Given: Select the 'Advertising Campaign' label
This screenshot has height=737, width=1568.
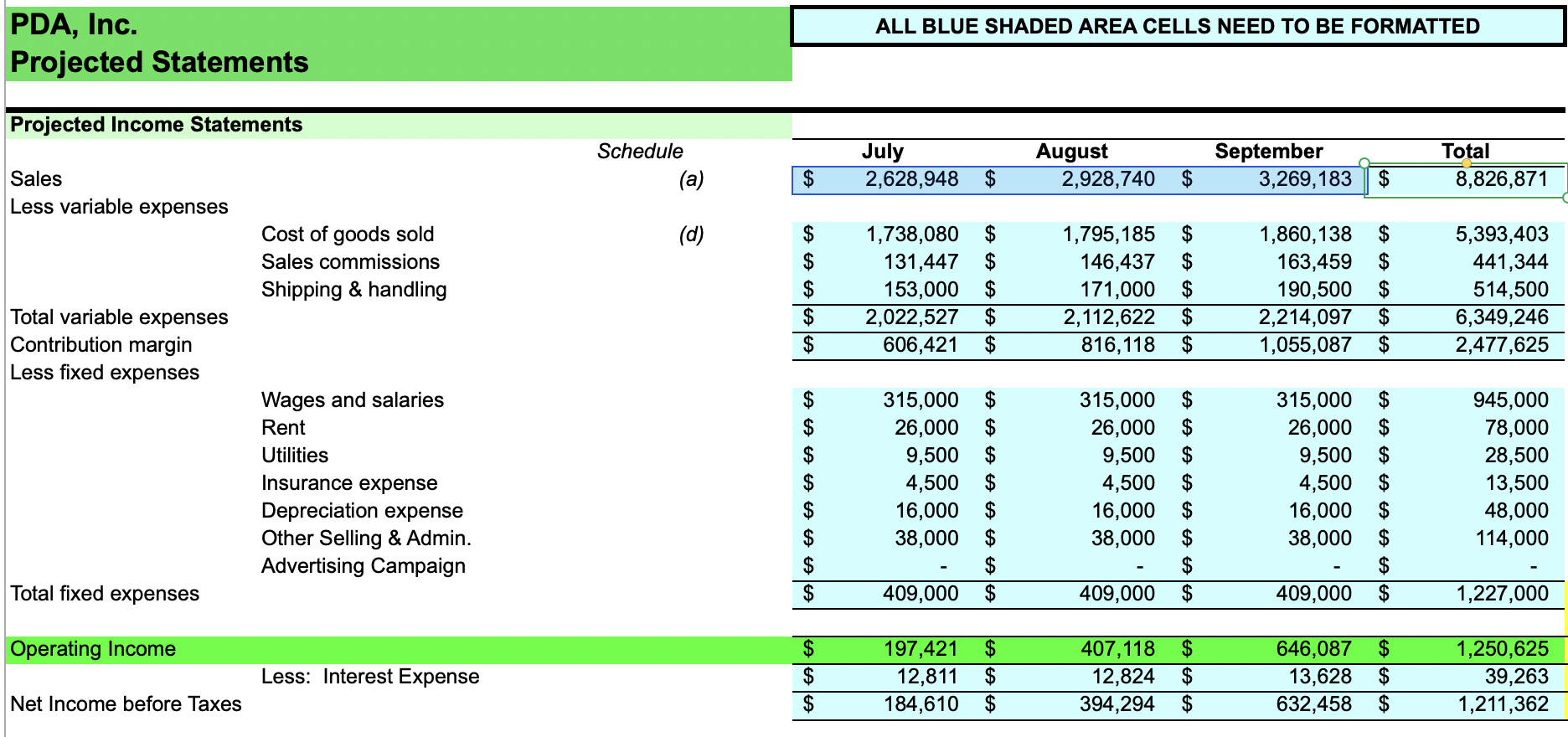Looking at the screenshot, I should (364, 566).
